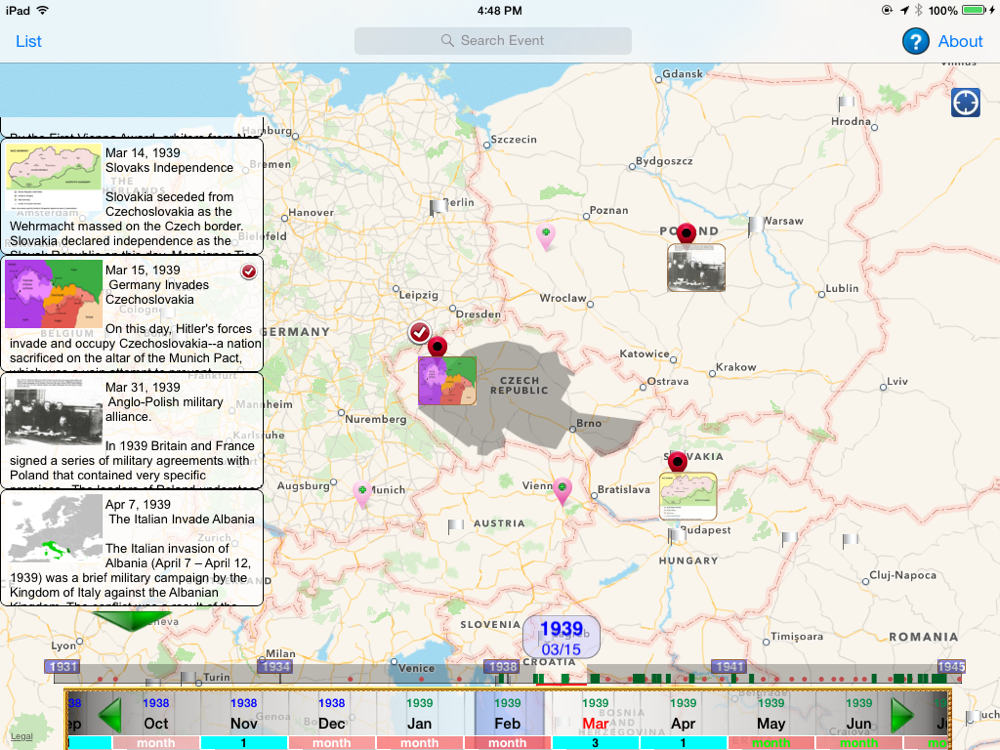Expand event list with green down arrow

click(129, 620)
